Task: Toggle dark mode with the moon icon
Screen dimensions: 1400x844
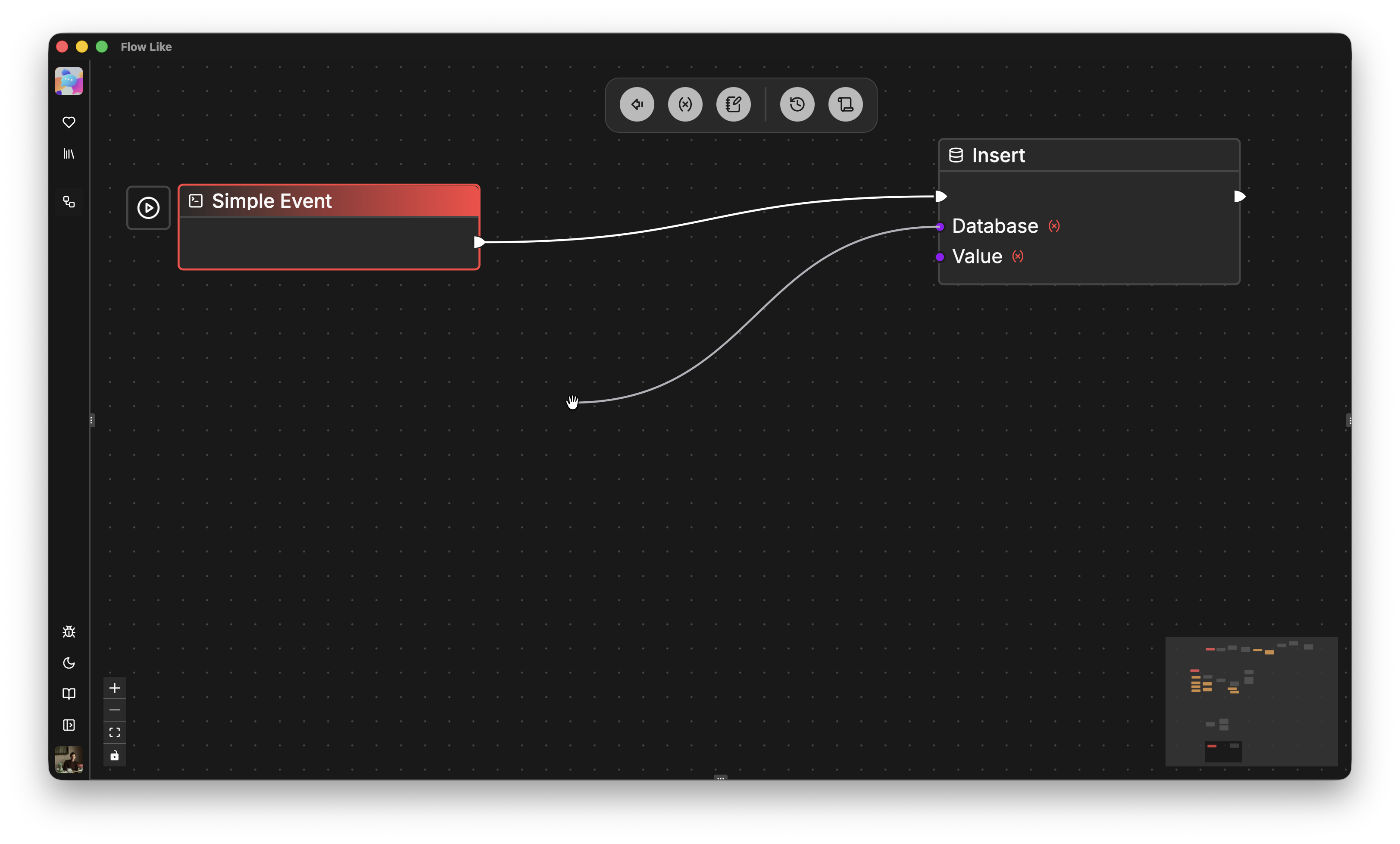Action: 69,663
